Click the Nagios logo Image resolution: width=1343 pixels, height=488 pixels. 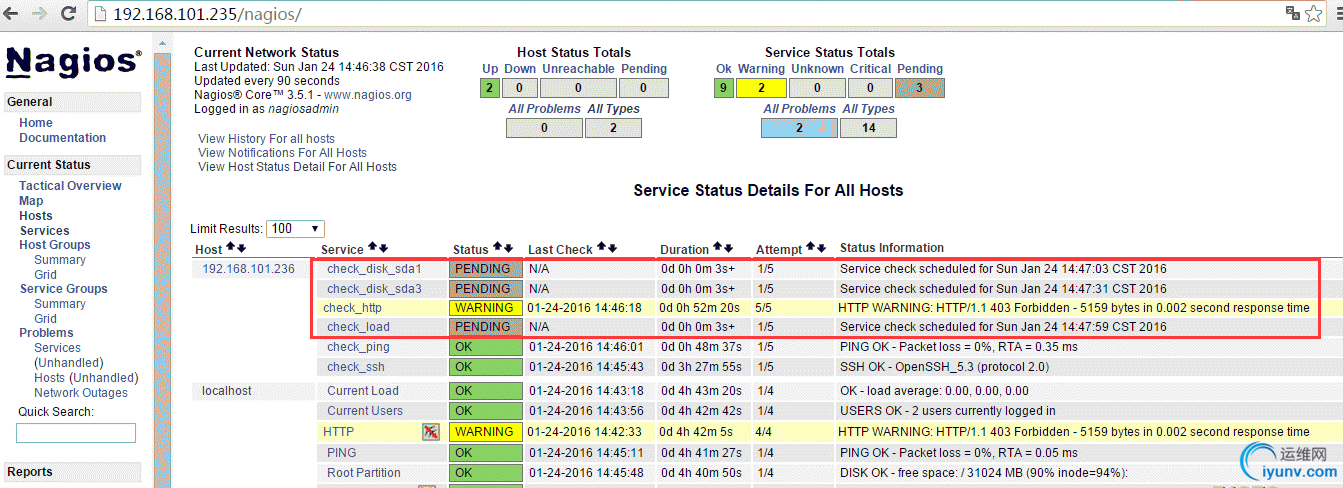(74, 62)
